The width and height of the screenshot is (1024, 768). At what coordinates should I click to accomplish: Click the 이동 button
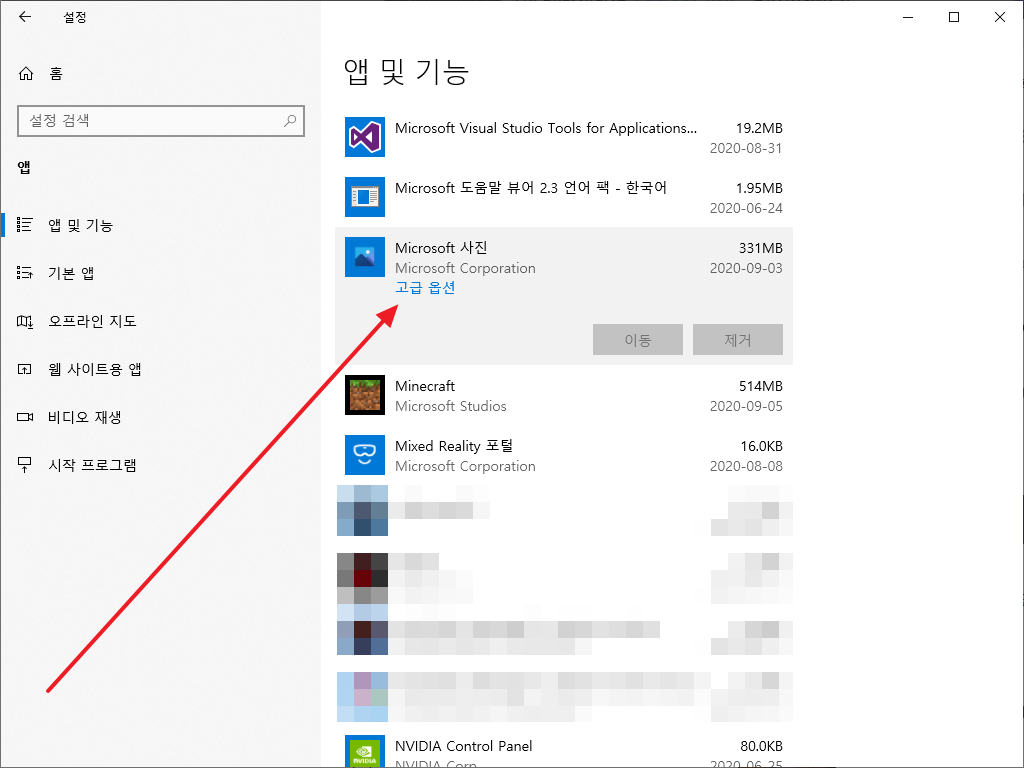point(637,340)
